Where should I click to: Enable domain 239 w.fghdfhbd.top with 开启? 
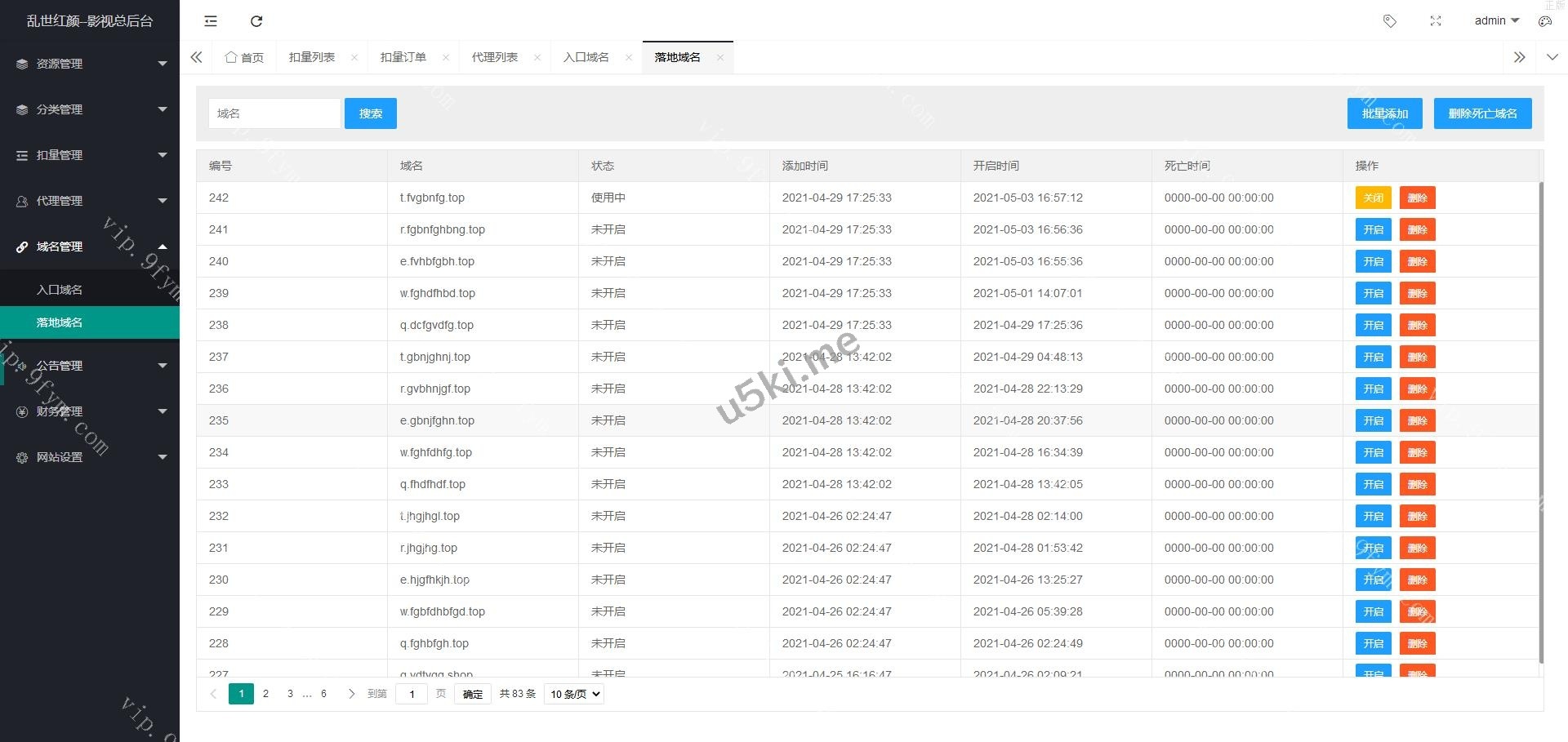tap(1373, 293)
